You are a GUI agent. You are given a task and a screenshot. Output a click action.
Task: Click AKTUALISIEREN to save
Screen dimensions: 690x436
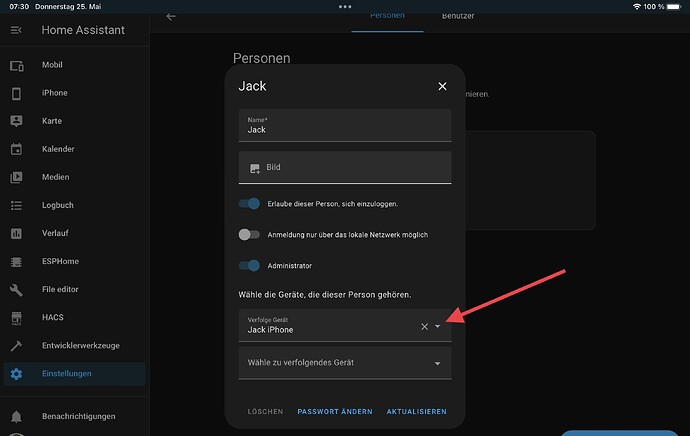coord(416,412)
